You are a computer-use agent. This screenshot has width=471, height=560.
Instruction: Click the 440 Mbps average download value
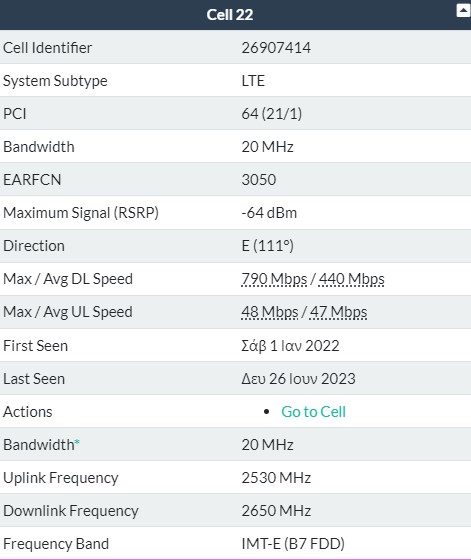(351, 279)
